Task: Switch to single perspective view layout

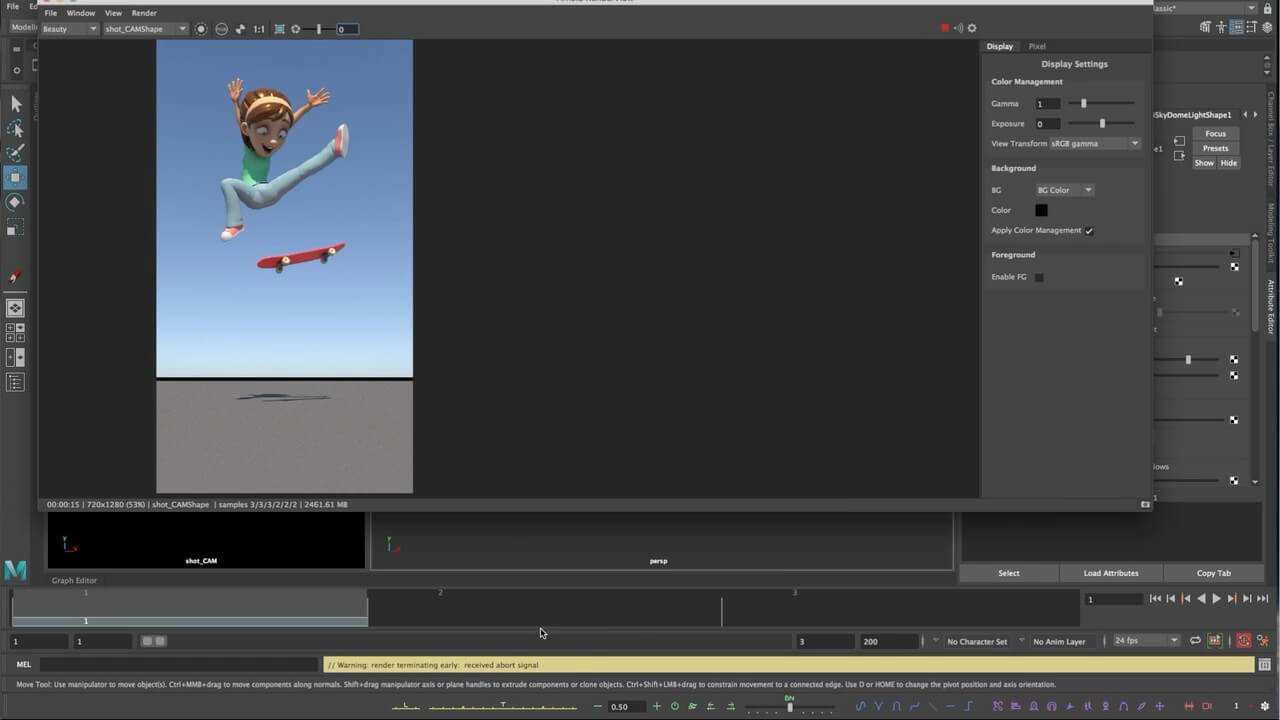Action: coord(16,309)
